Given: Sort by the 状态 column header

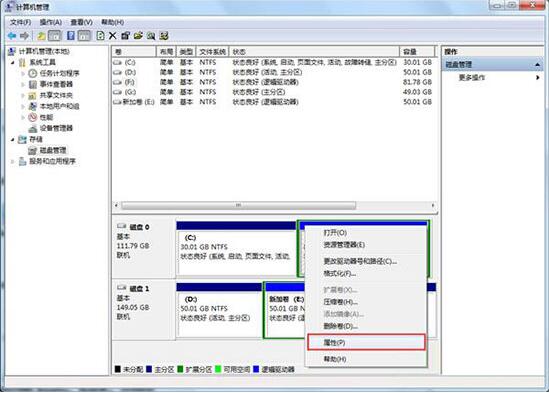Looking at the screenshot, I should click(314, 52).
